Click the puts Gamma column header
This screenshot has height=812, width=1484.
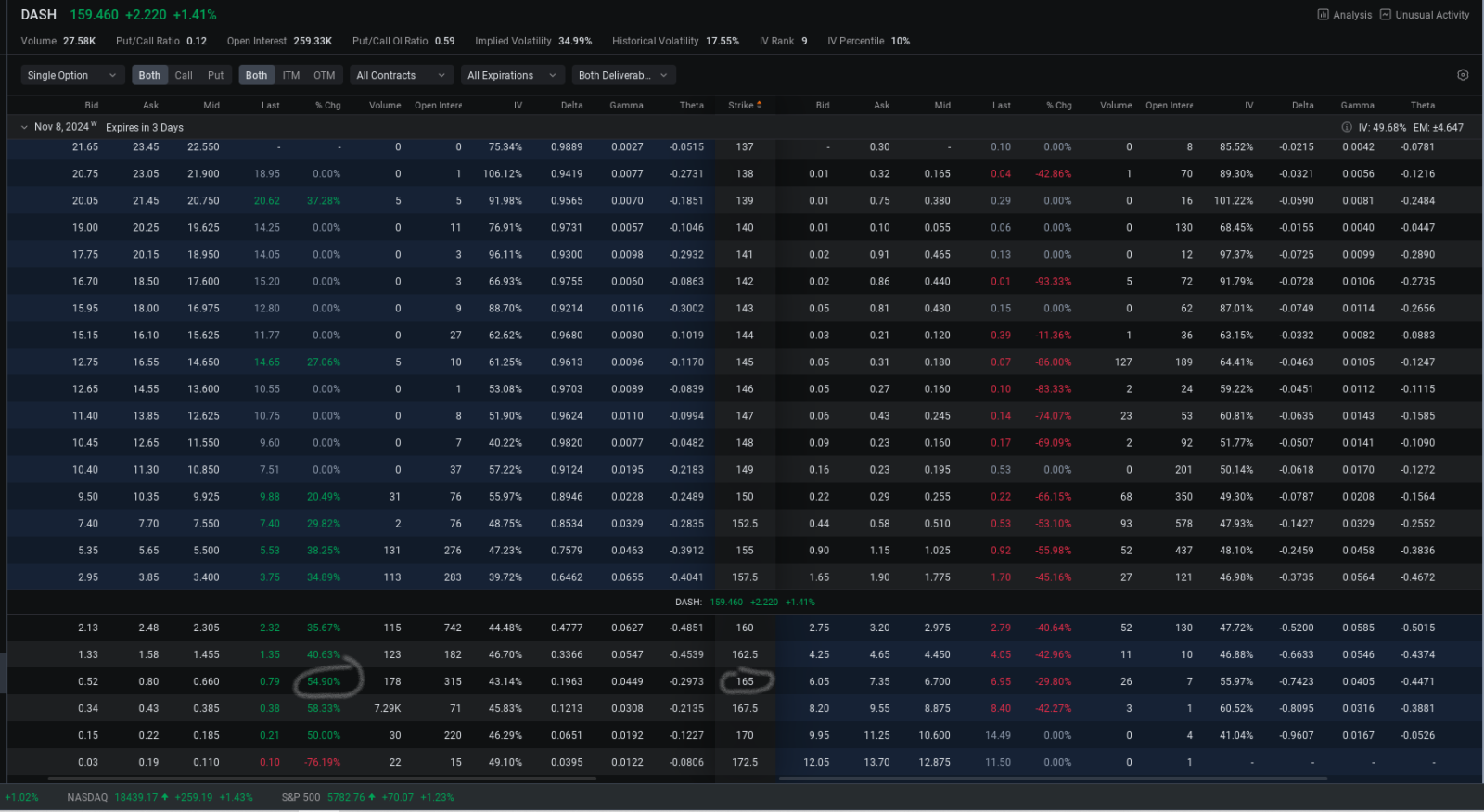point(1357,105)
